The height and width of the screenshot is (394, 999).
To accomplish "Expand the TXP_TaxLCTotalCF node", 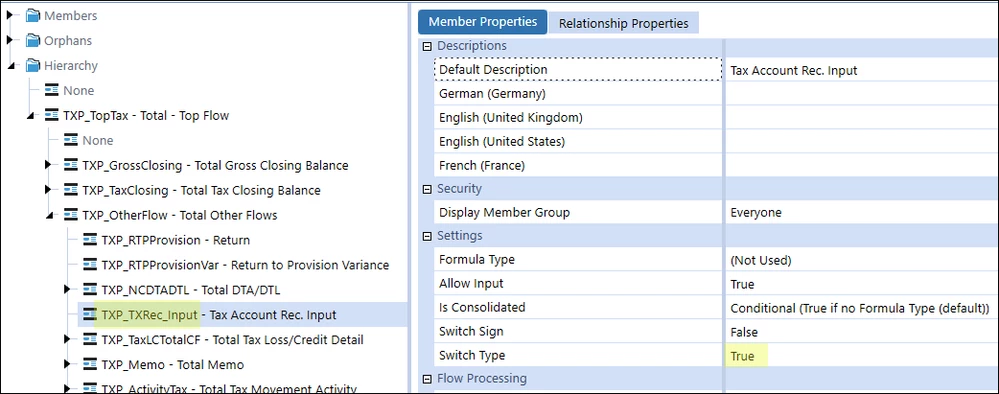I will [x=67, y=340].
